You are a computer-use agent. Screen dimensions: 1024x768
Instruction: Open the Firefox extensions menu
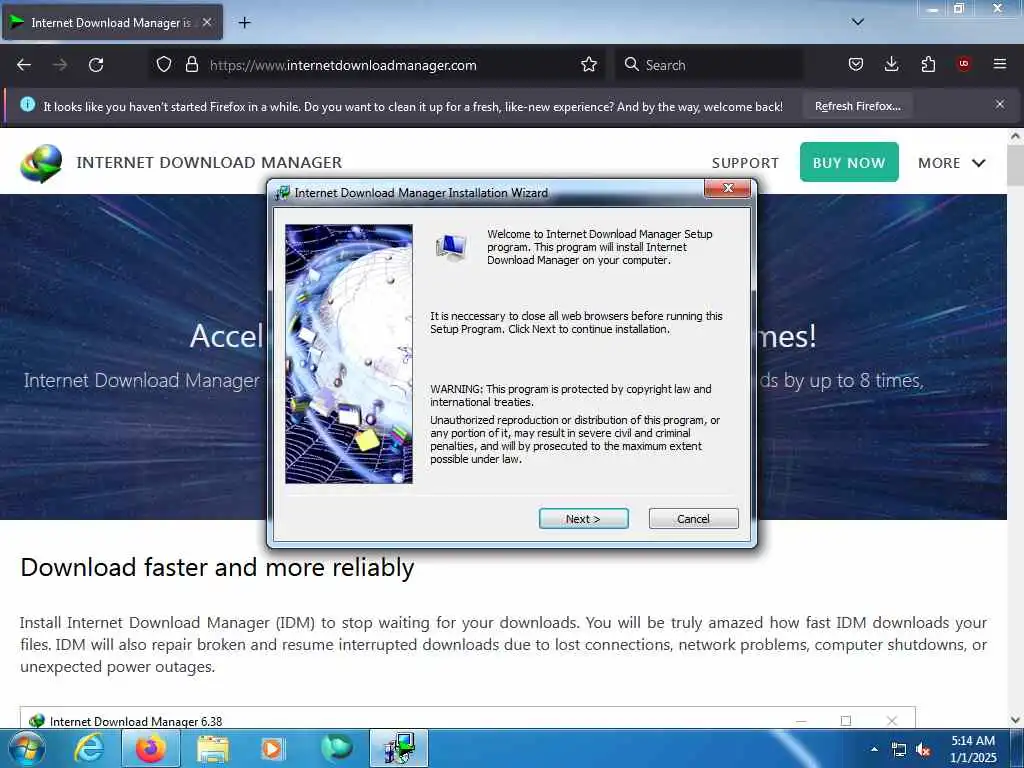928,64
